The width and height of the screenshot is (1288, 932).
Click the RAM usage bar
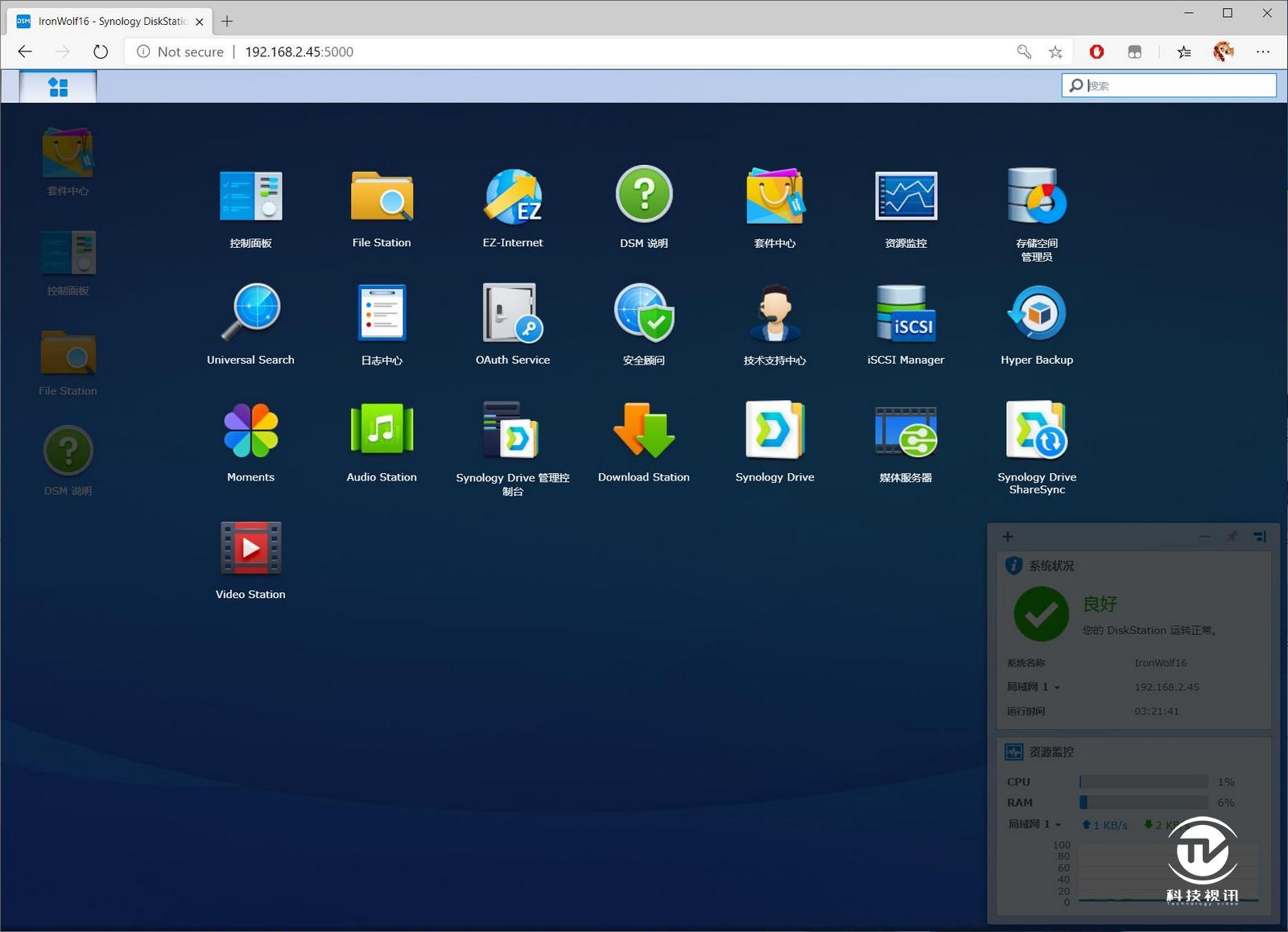1144,802
